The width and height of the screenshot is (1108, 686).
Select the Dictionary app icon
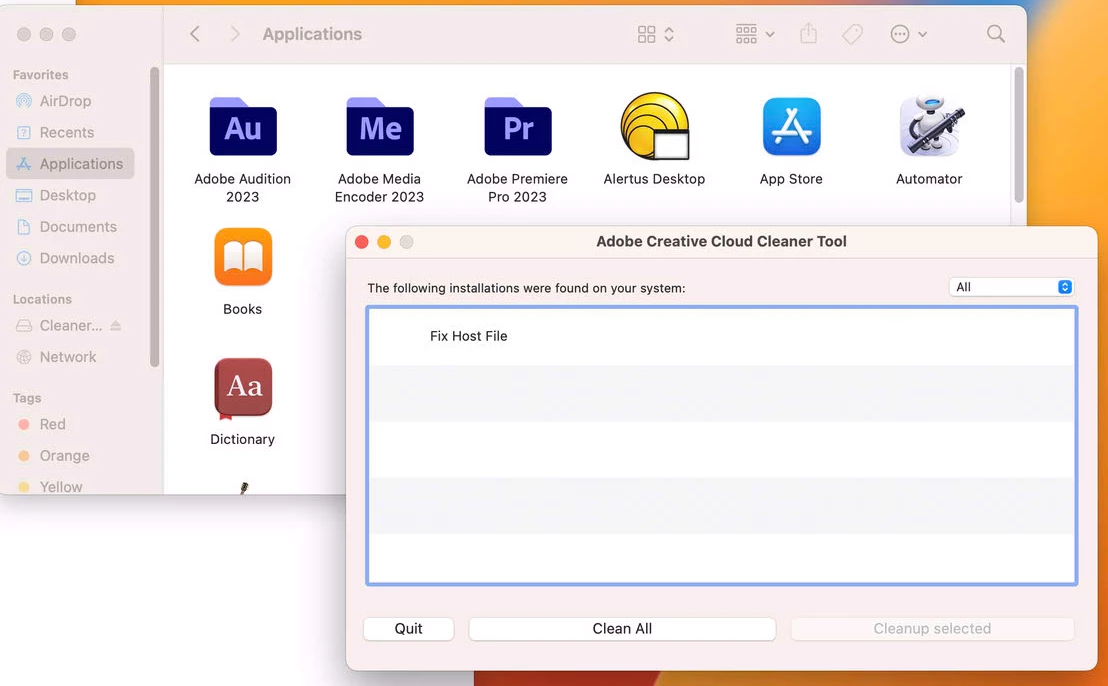point(242,388)
